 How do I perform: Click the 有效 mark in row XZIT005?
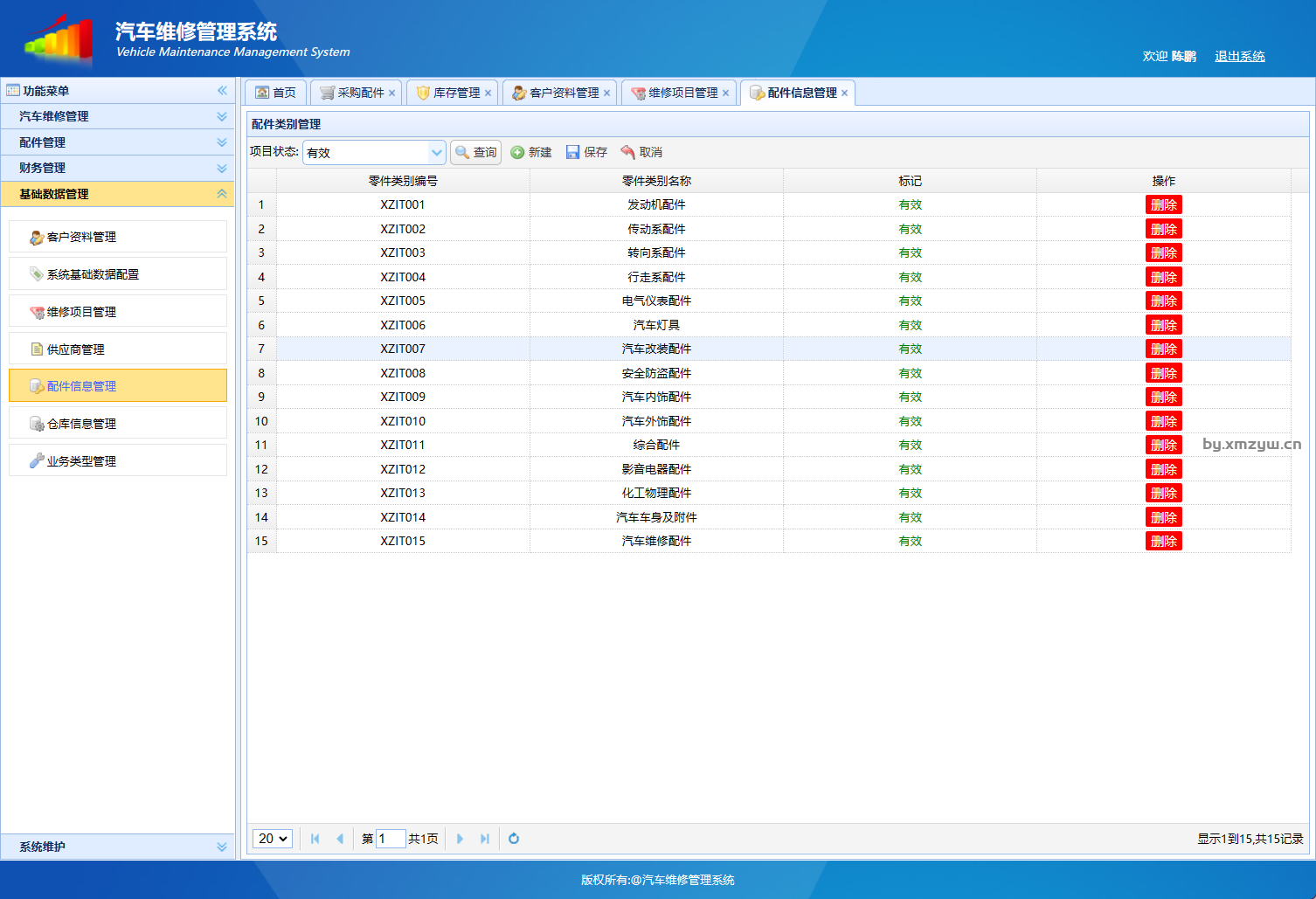pos(910,301)
